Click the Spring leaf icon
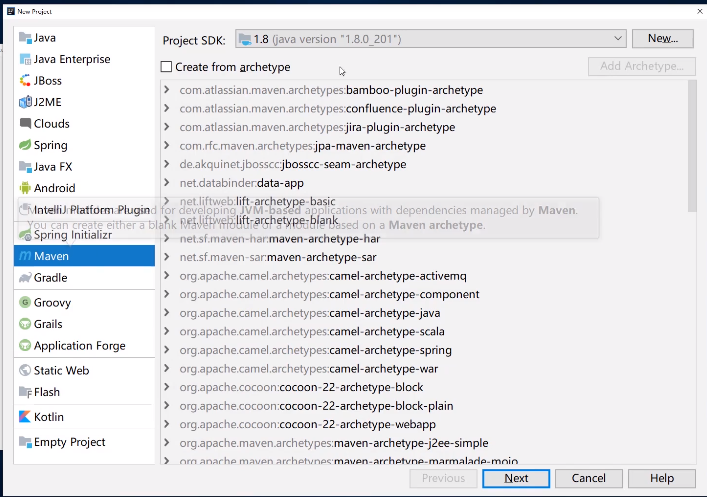The image size is (707, 497). (25, 145)
